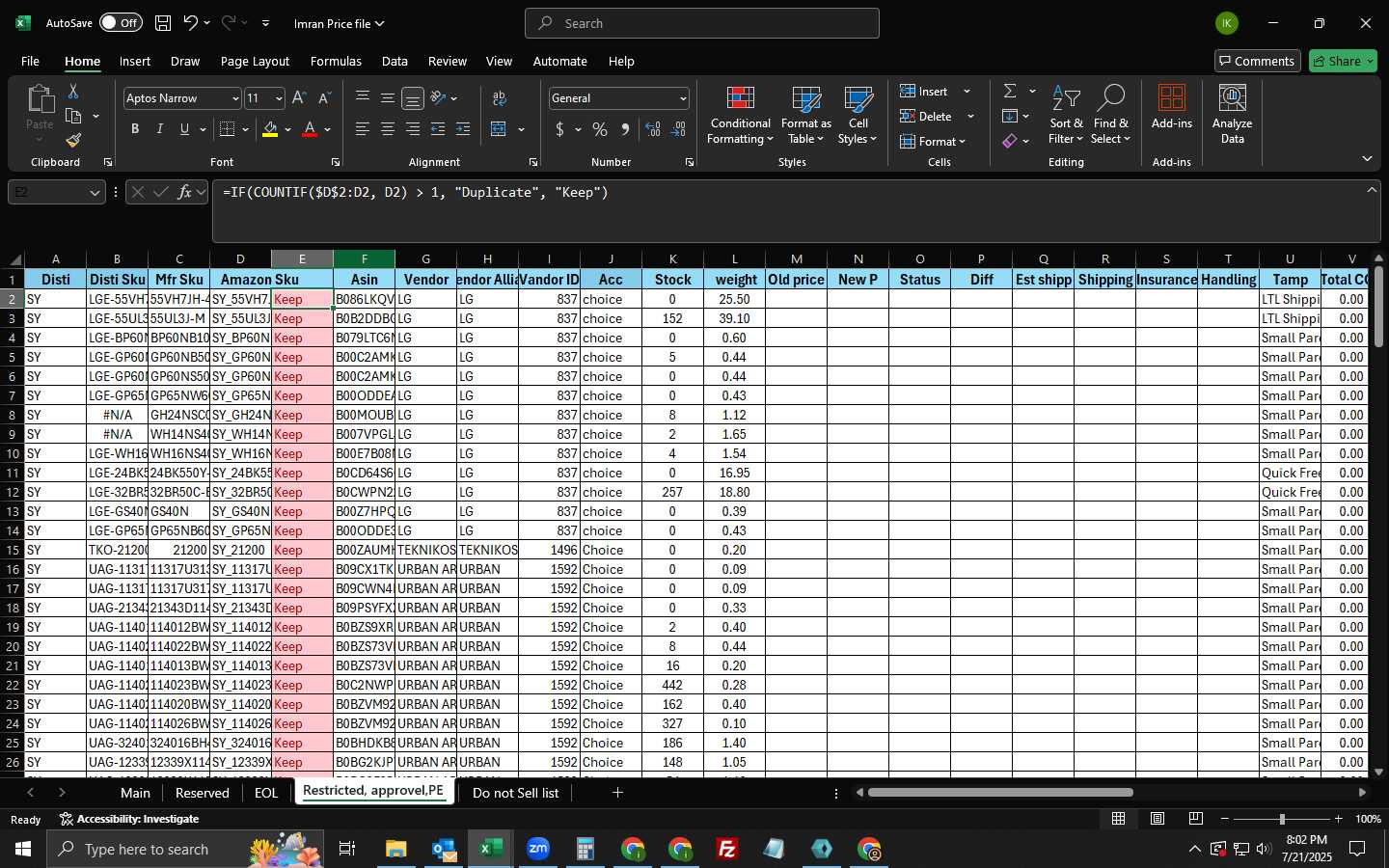Click the AutoSum sigma icon
Image resolution: width=1389 pixels, height=868 pixels.
tap(1010, 92)
